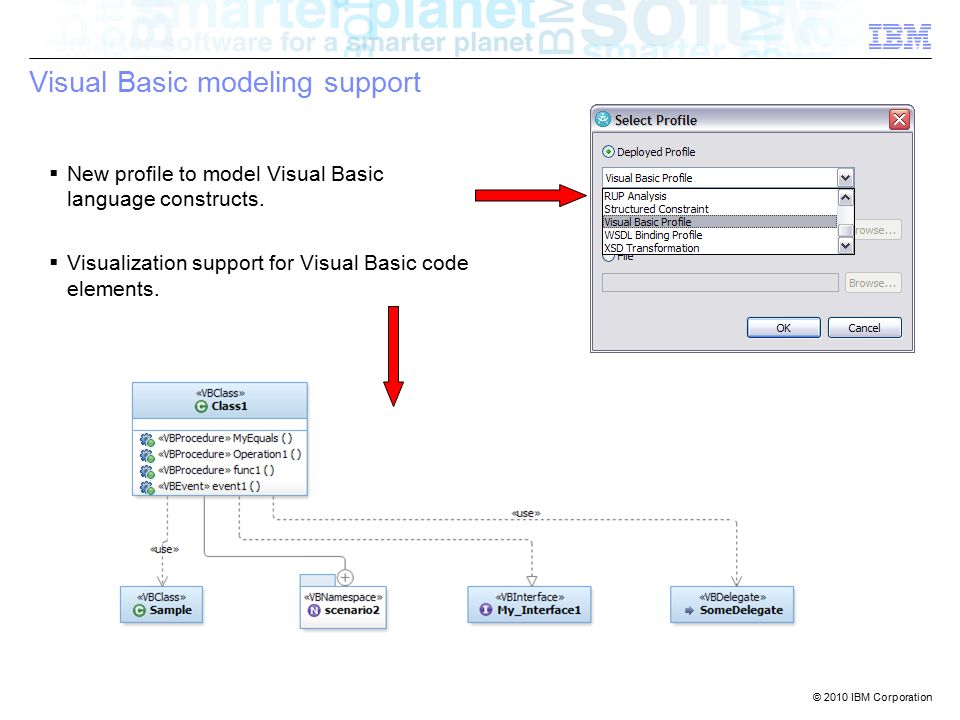Click the SomeDelegate arrow icon

pos(689,610)
